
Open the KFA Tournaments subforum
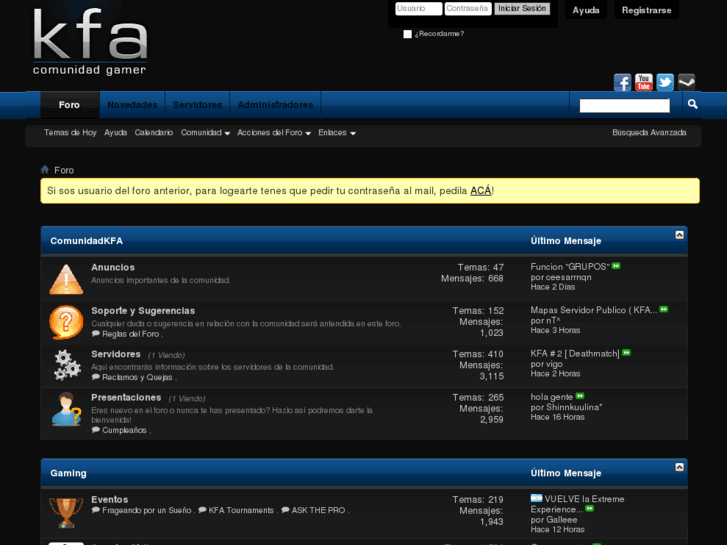(x=241, y=510)
